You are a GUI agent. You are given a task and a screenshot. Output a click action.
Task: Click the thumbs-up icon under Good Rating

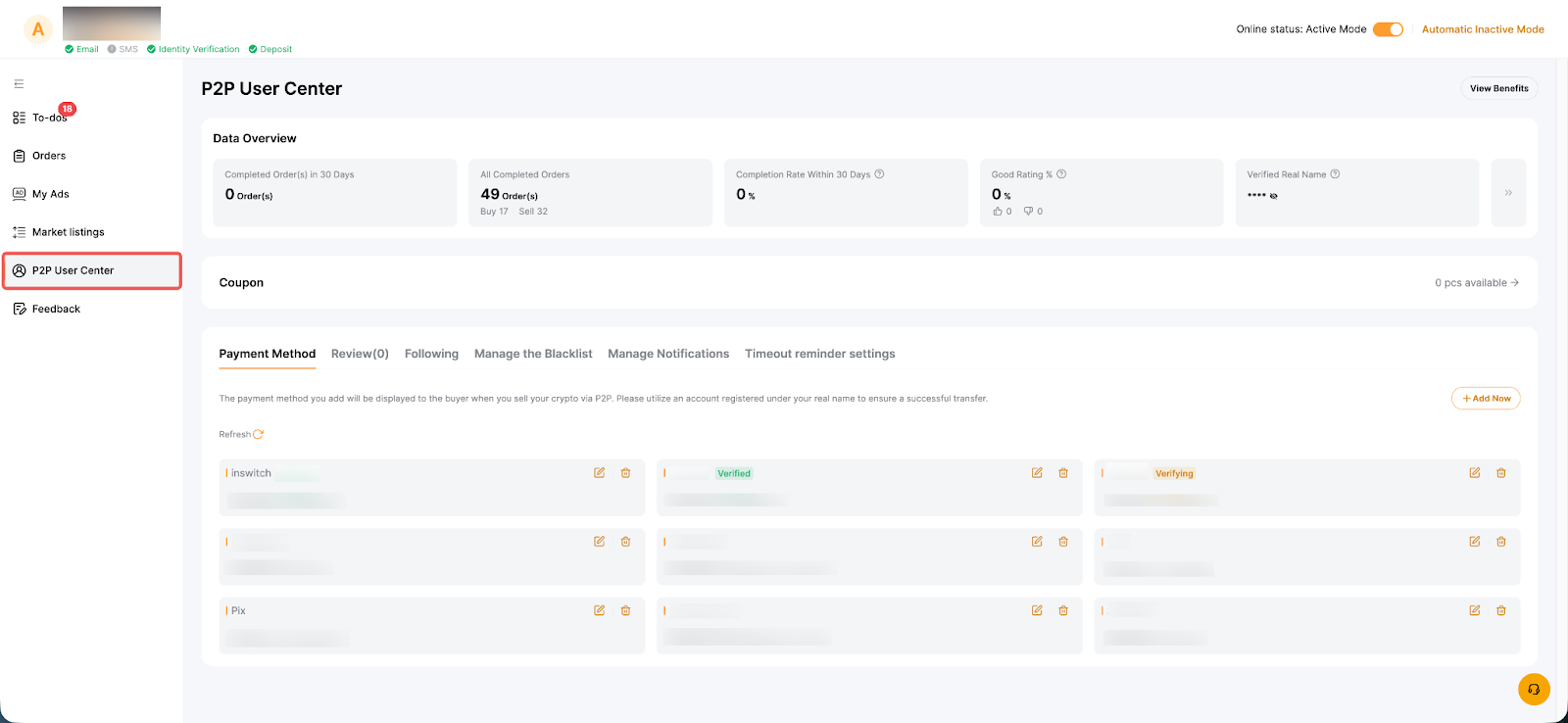(x=998, y=212)
